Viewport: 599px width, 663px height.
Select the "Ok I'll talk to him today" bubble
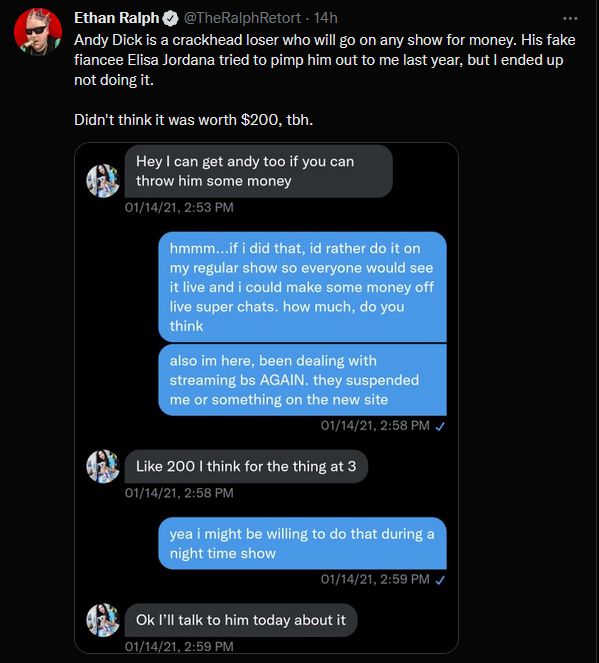coord(241,620)
